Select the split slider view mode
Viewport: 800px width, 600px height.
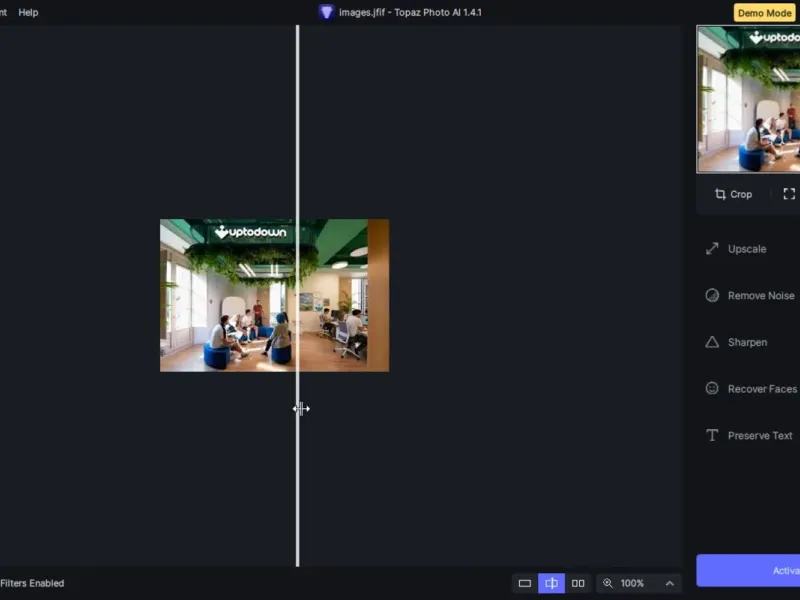pyautogui.click(x=552, y=583)
